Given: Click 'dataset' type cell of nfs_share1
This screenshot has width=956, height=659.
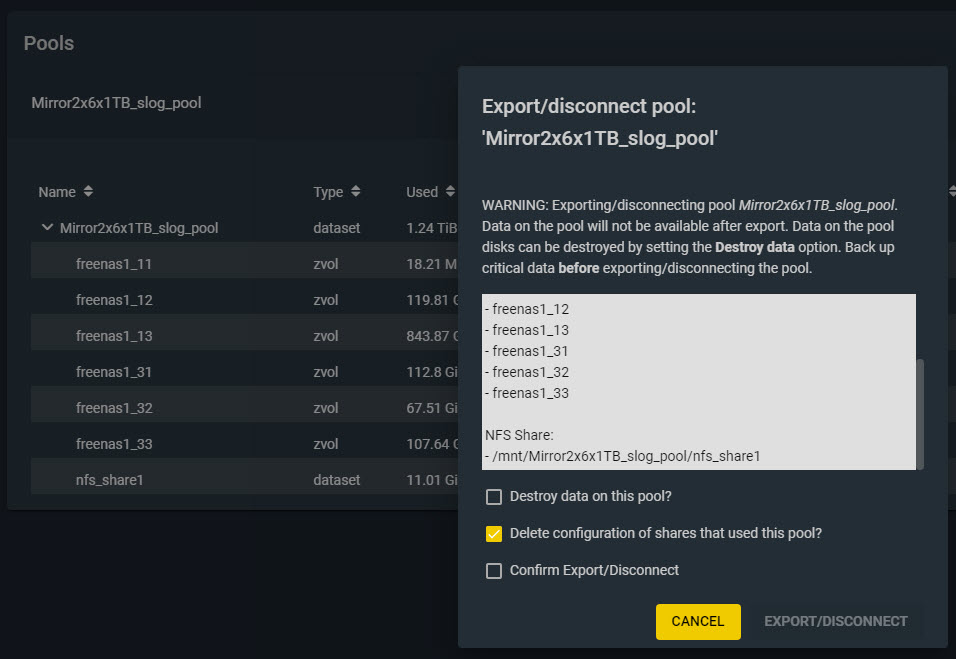Looking at the screenshot, I should tap(337, 480).
